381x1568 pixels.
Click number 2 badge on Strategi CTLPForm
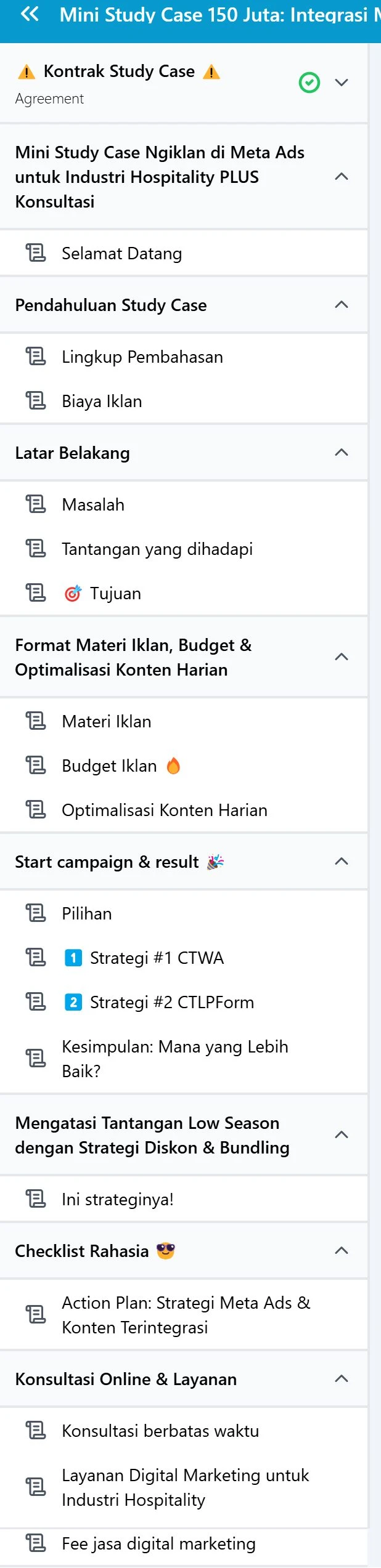tap(73, 1003)
